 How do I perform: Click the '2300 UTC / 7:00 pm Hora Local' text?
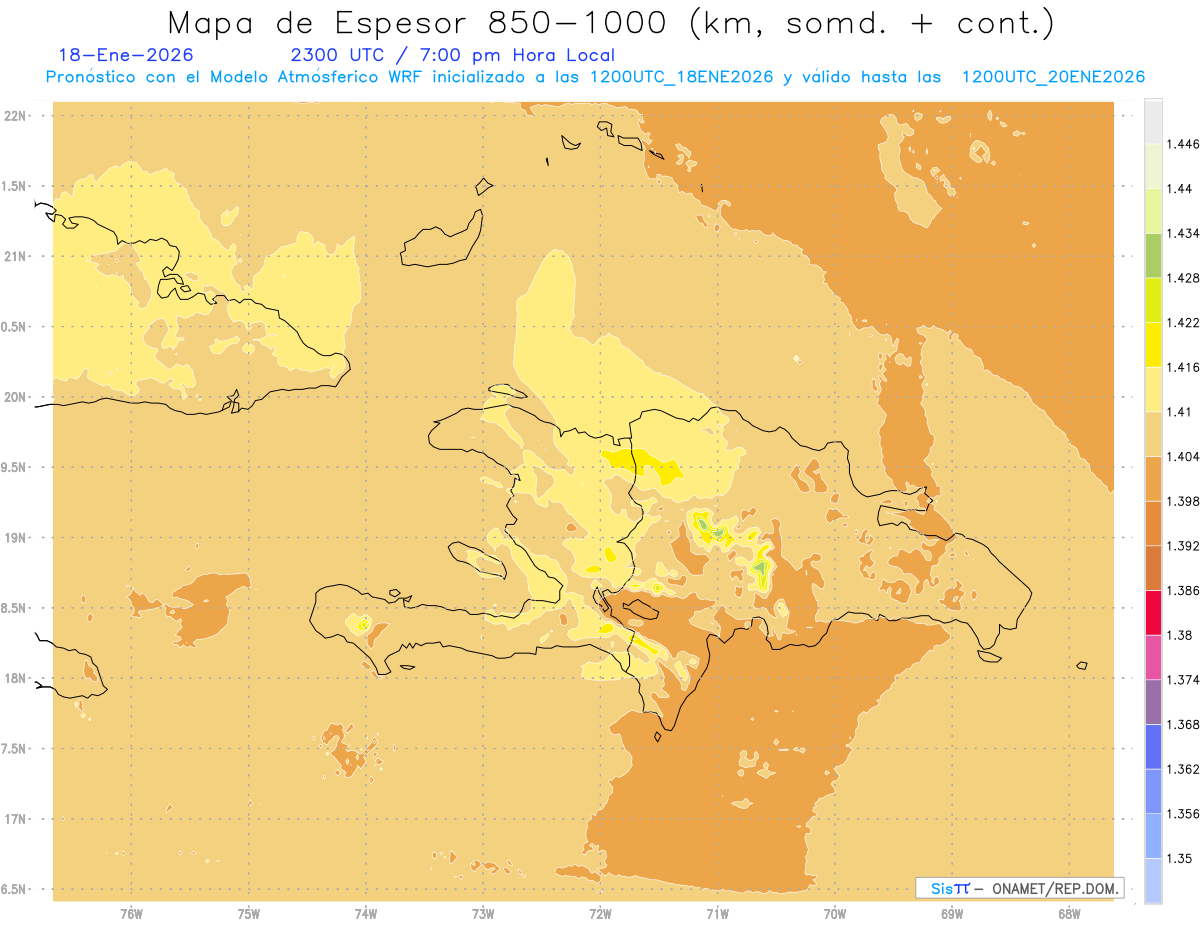[452, 55]
